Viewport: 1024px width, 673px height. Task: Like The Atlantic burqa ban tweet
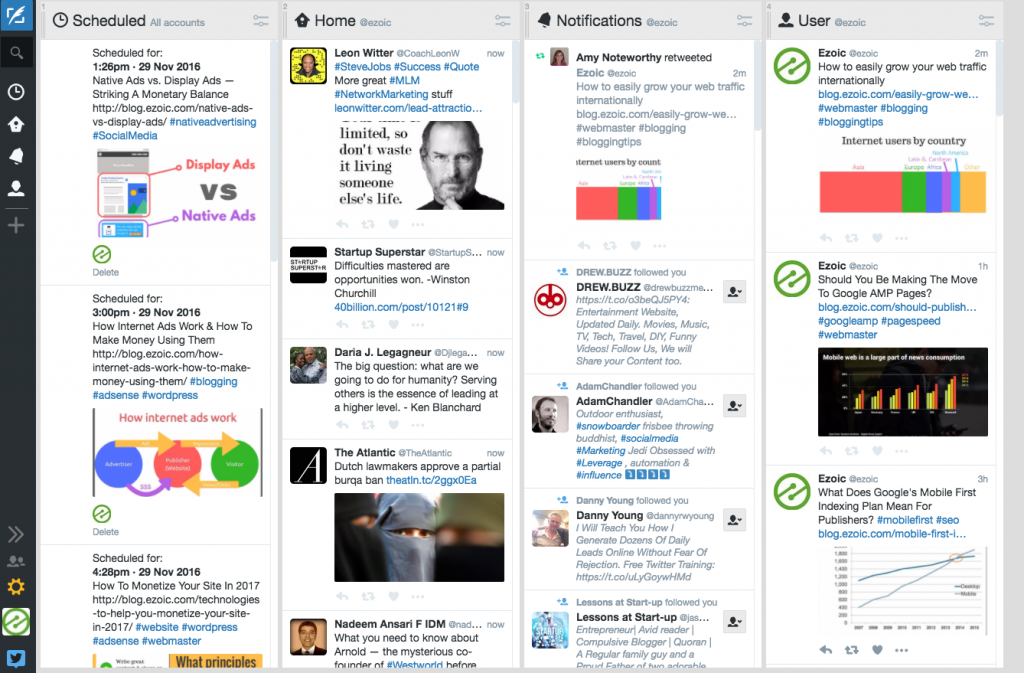(x=394, y=596)
